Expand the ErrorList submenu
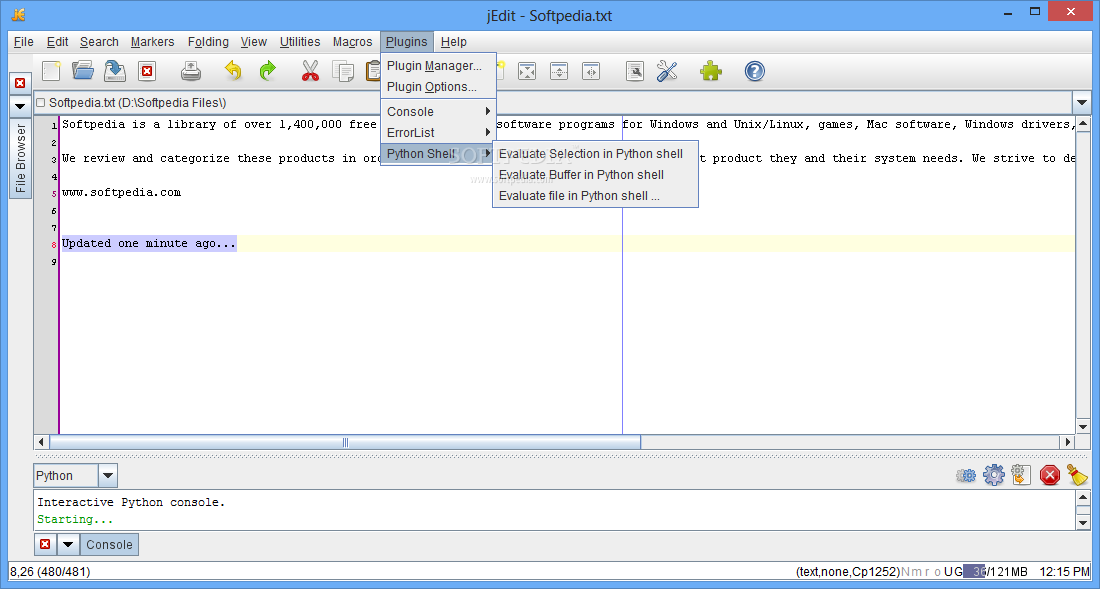 point(438,133)
